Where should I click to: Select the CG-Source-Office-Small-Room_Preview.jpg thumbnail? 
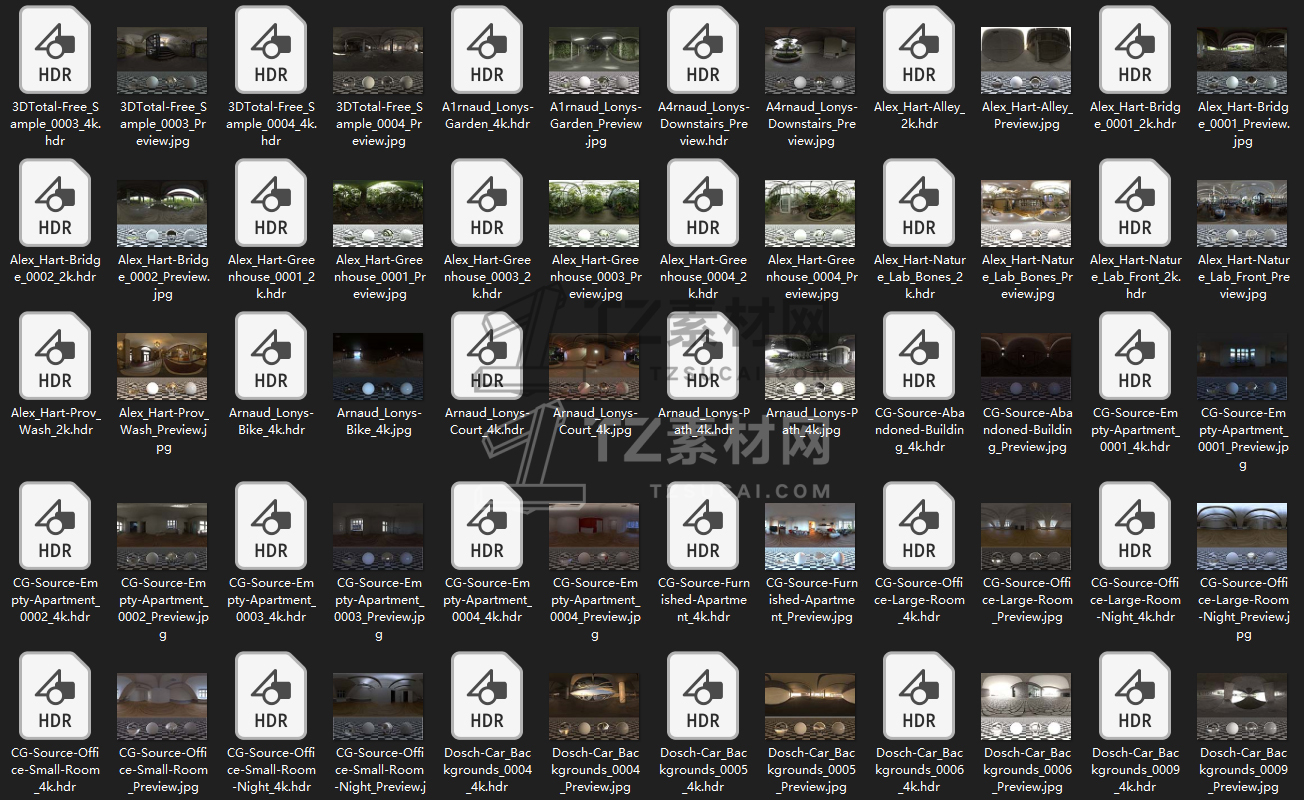click(163, 707)
